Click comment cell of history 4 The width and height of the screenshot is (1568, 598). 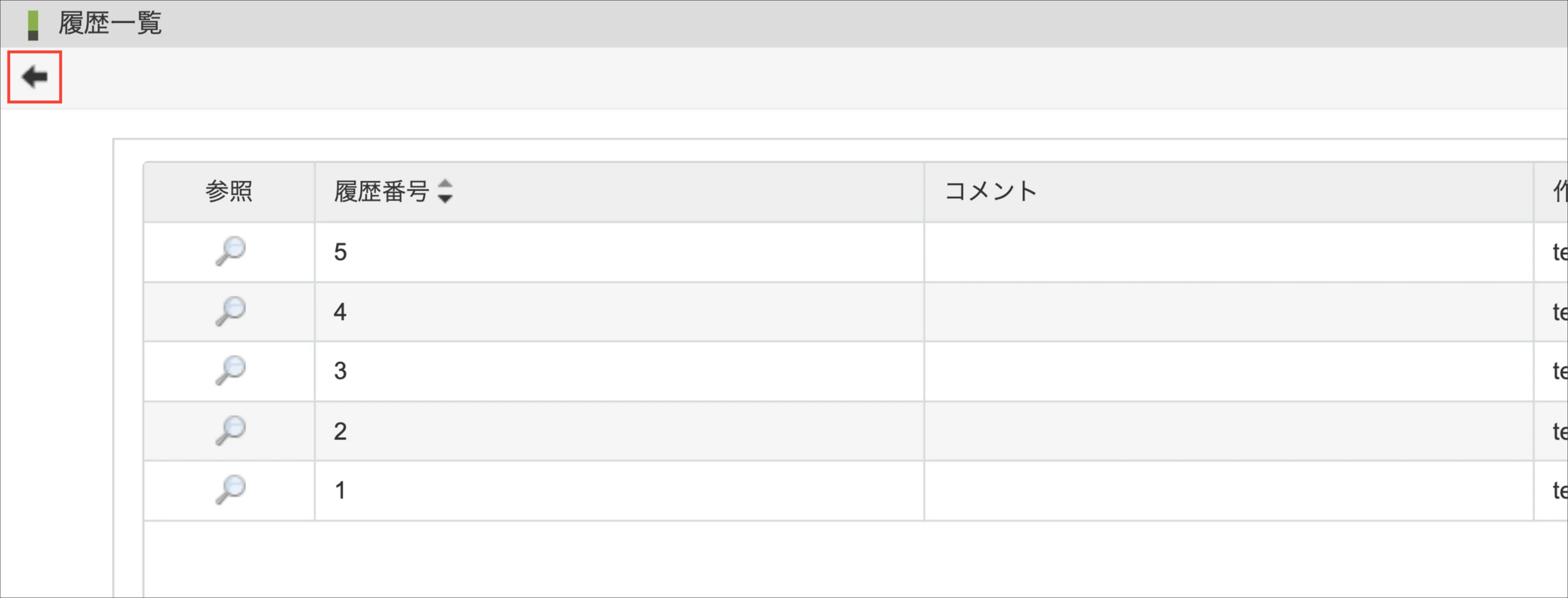pyautogui.click(x=1228, y=311)
